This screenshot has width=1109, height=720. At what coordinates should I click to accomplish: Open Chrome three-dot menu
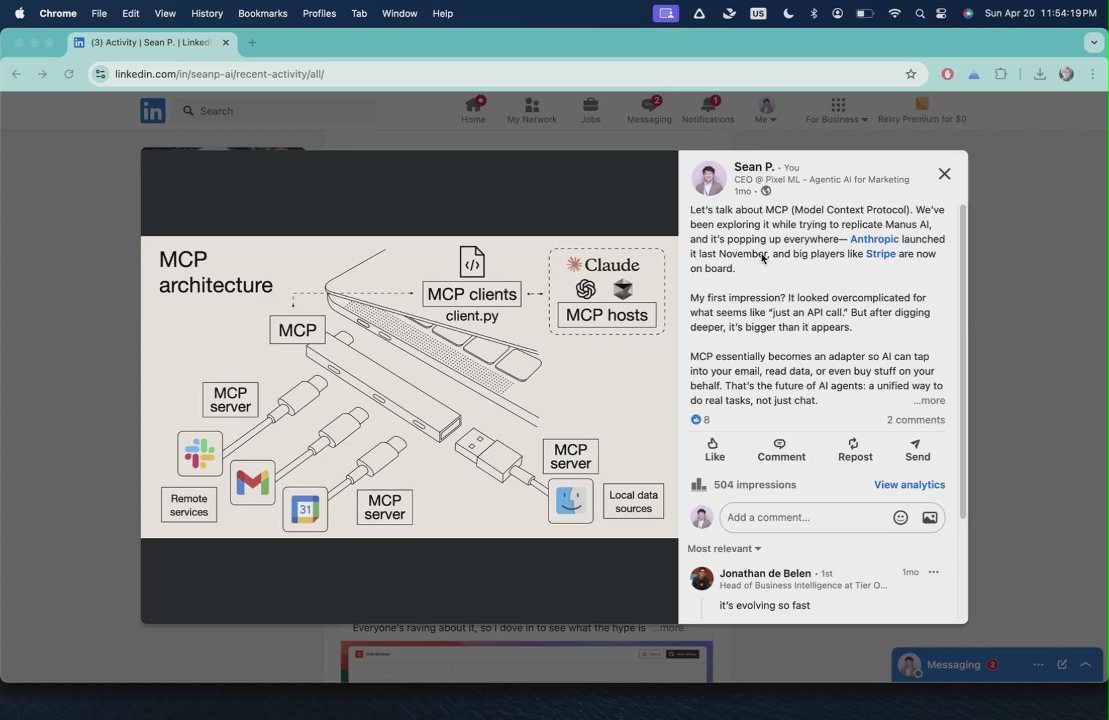click(1093, 74)
